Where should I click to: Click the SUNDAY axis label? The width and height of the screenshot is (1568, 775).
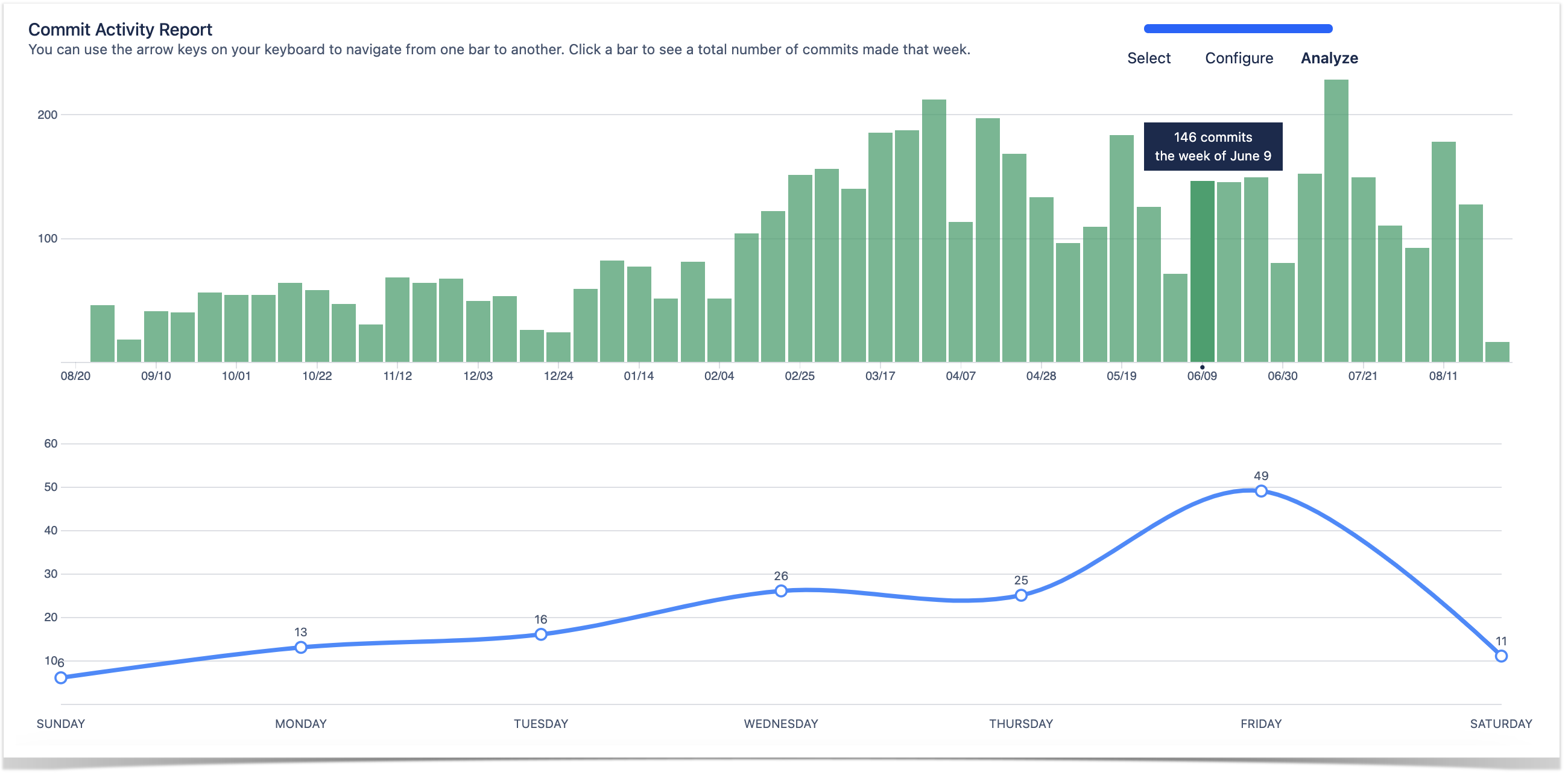tap(61, 724)
